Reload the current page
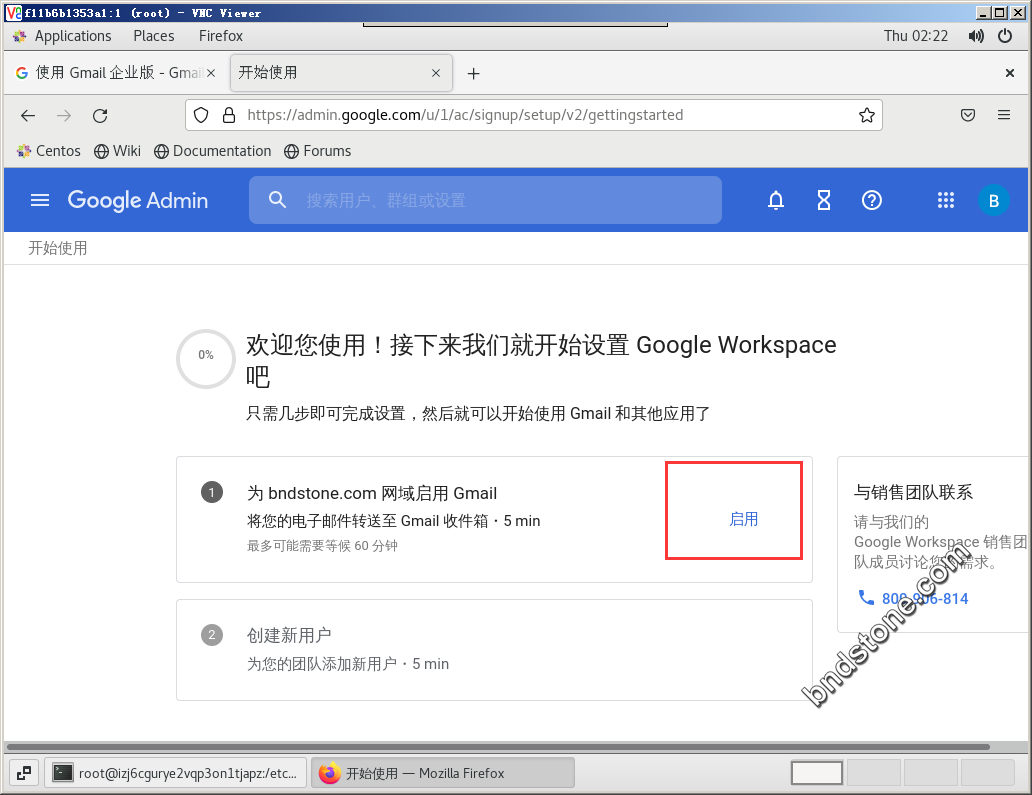This screenshot has width=1032, height=795. 100,116
